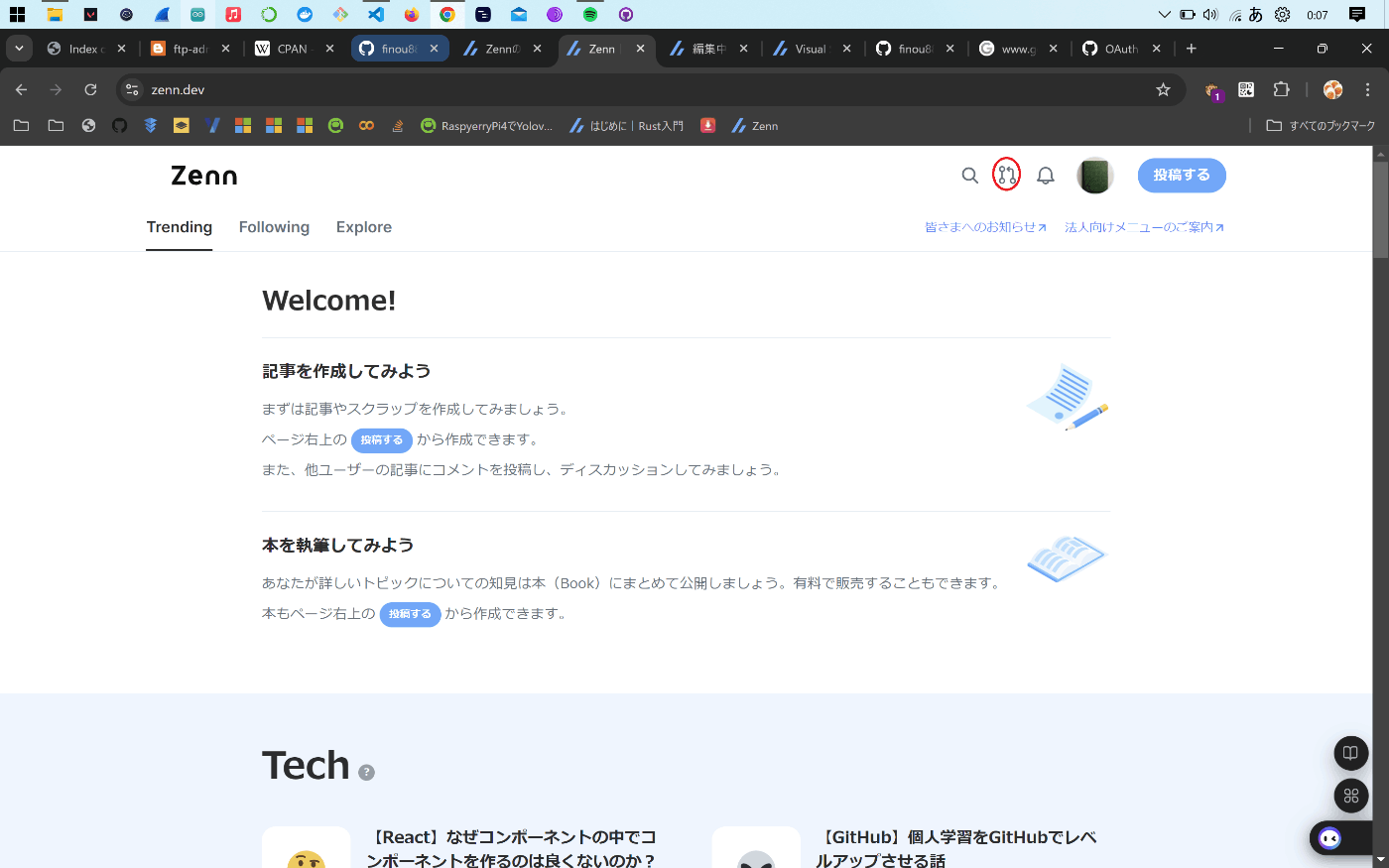Image resolution: width=1389 pixels, height=868 pixels.
Task: Click the floating four-circles grid button
Action: (1350, 796)
